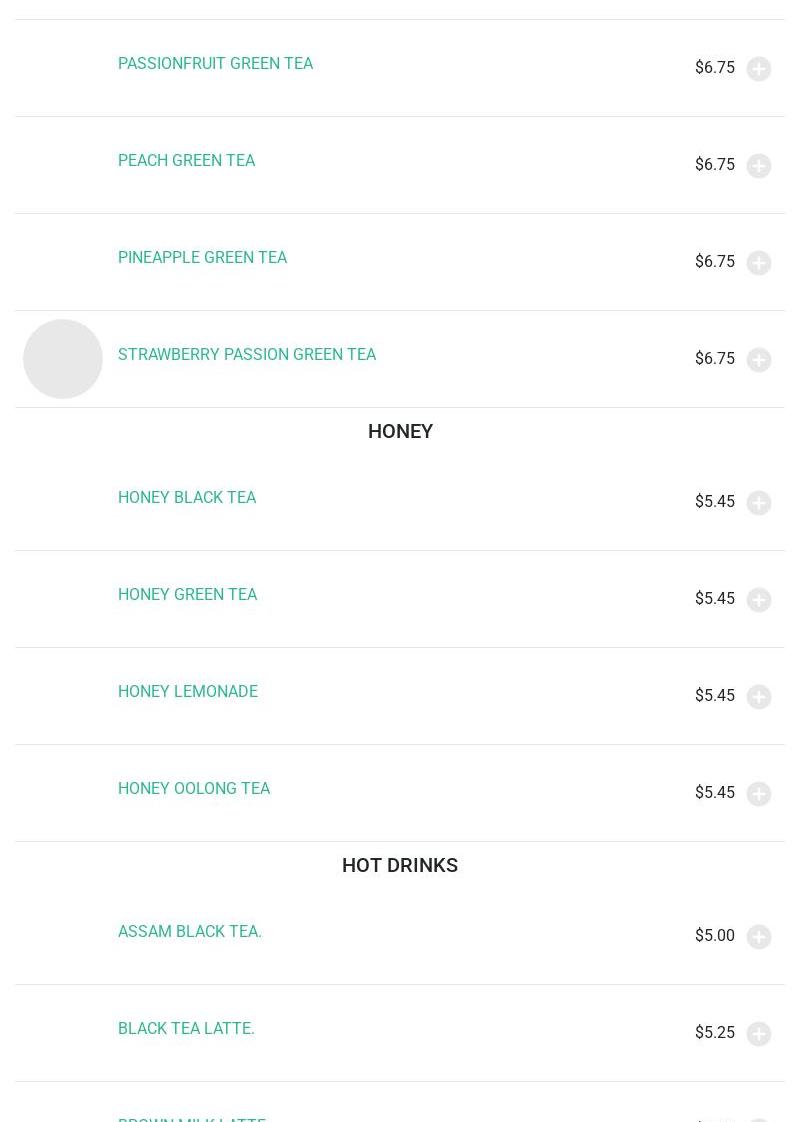Image resolution: width=800 pixels, height=1122 pixels.
Task: Click the Hot Drinks category heading
Action: [400, 865]
